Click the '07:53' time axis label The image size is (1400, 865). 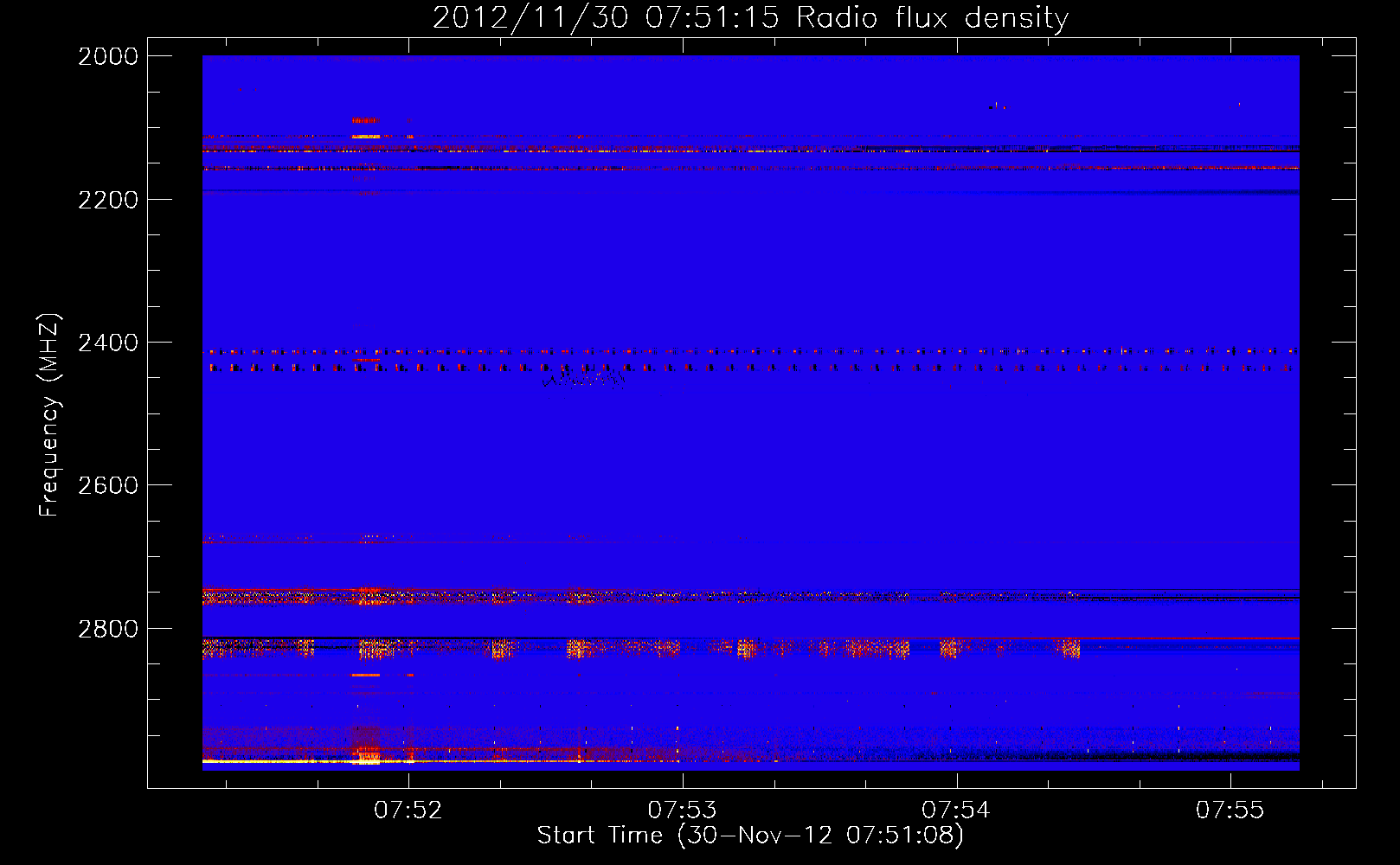coord(683,811)
